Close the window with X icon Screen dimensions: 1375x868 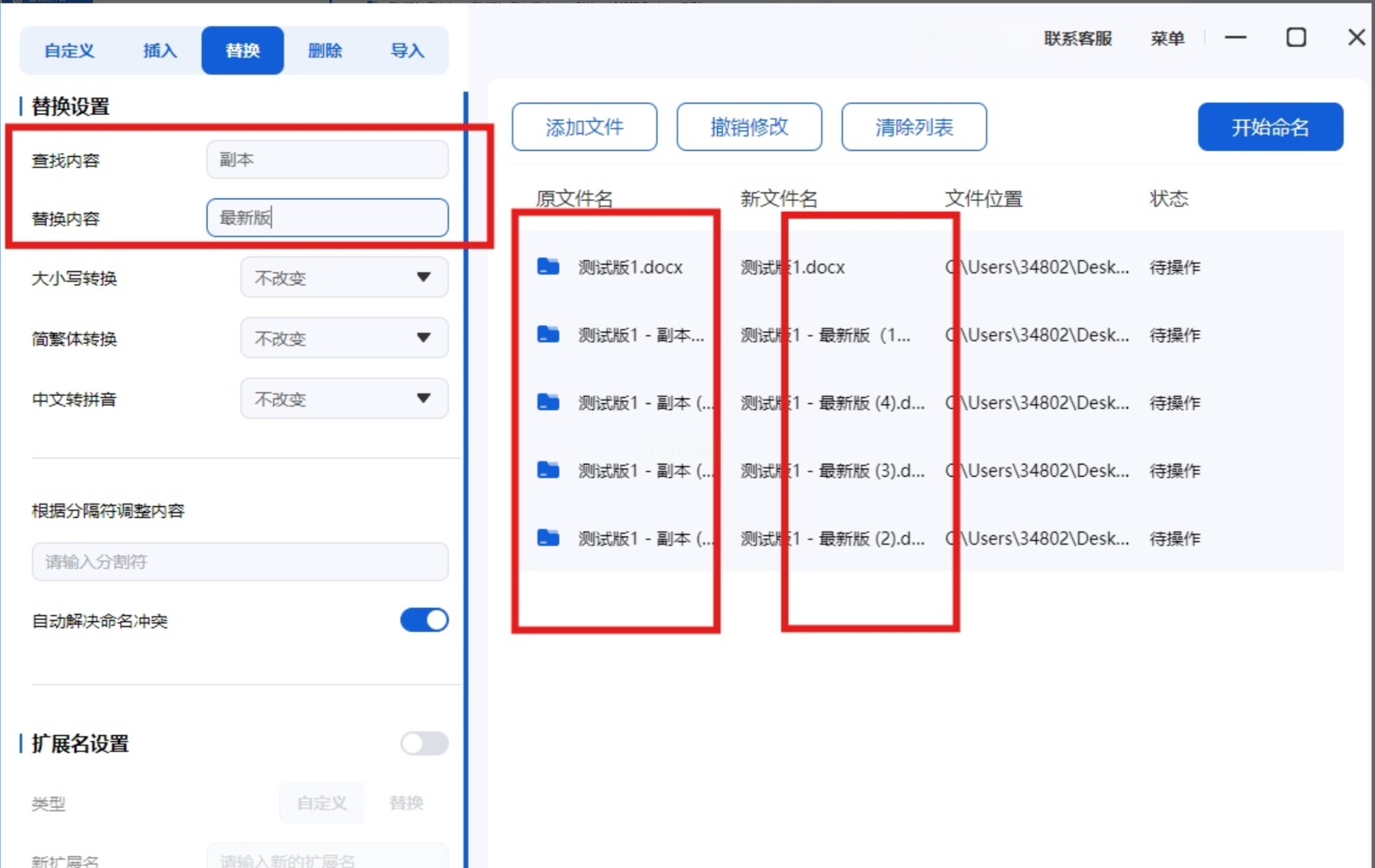(x=1355, y=38)
